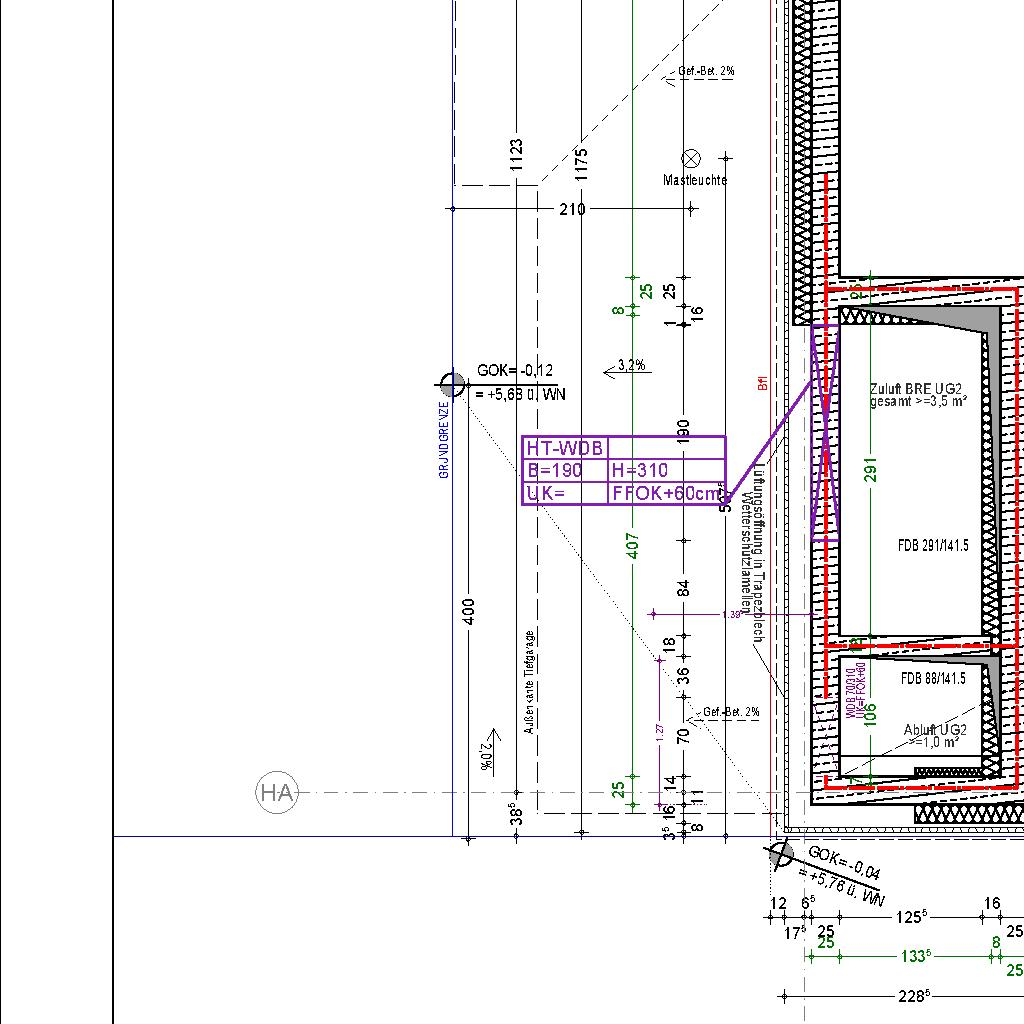Click the 1123 vertical dimension text

tap(516, 155)
